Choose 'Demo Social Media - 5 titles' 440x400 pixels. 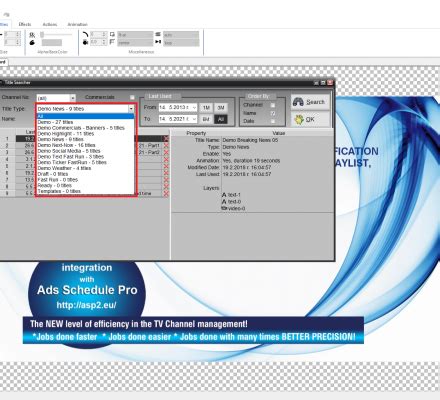point(85,151)
